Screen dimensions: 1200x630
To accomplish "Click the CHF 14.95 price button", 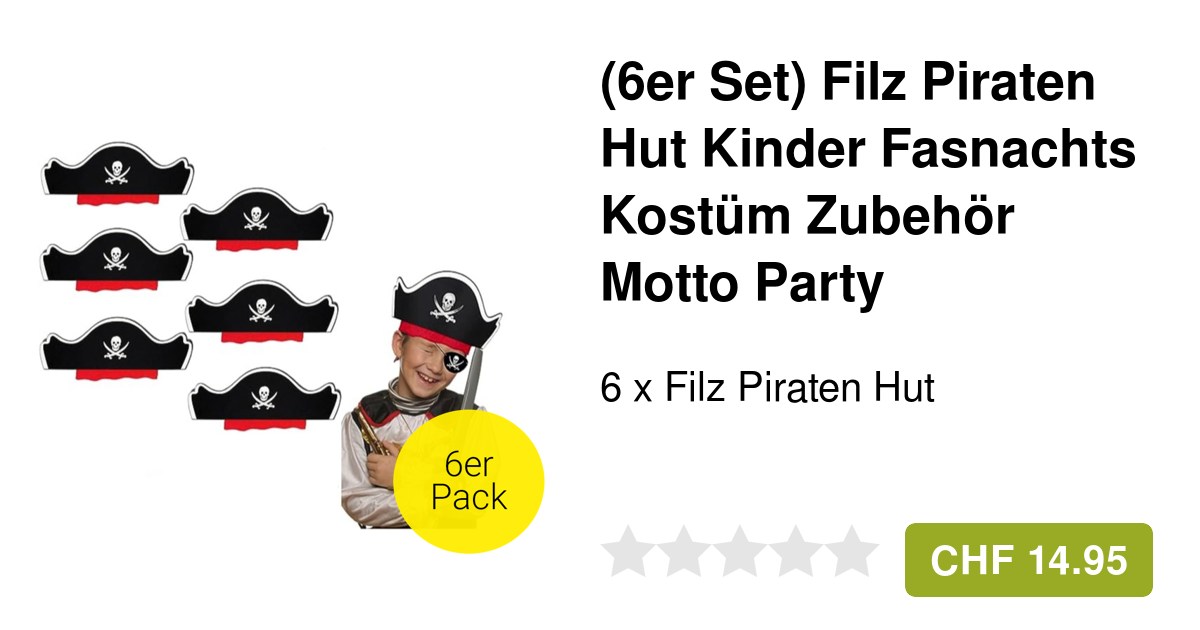I will click(1028, 560).
